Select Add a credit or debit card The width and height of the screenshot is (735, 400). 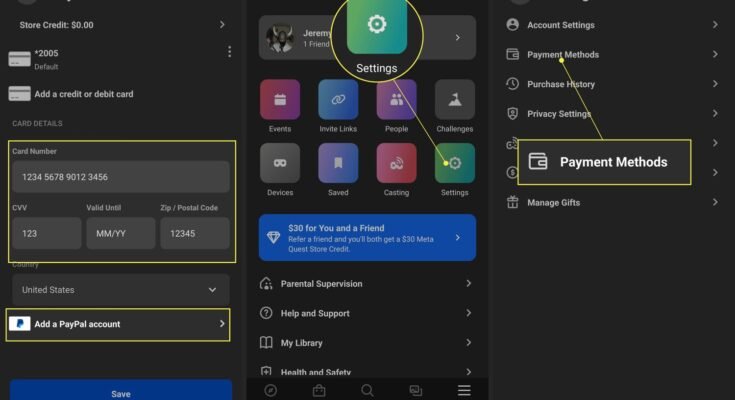[x=120, y=94]
